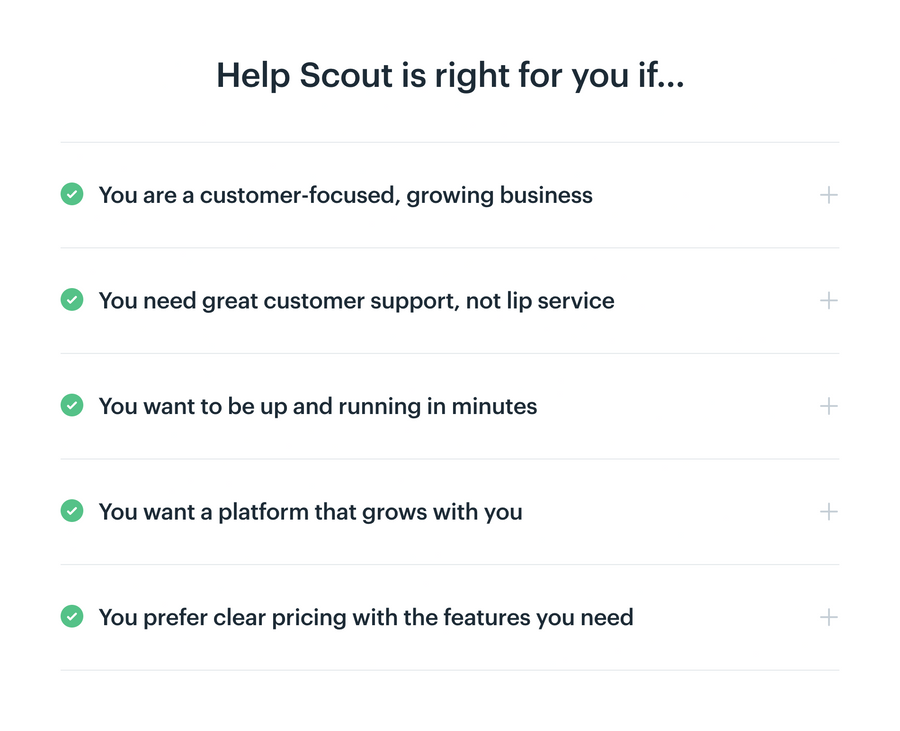Select 'You prefer clear pricing with the features you need'
The image size is (900, 731).
pos(365,617)
